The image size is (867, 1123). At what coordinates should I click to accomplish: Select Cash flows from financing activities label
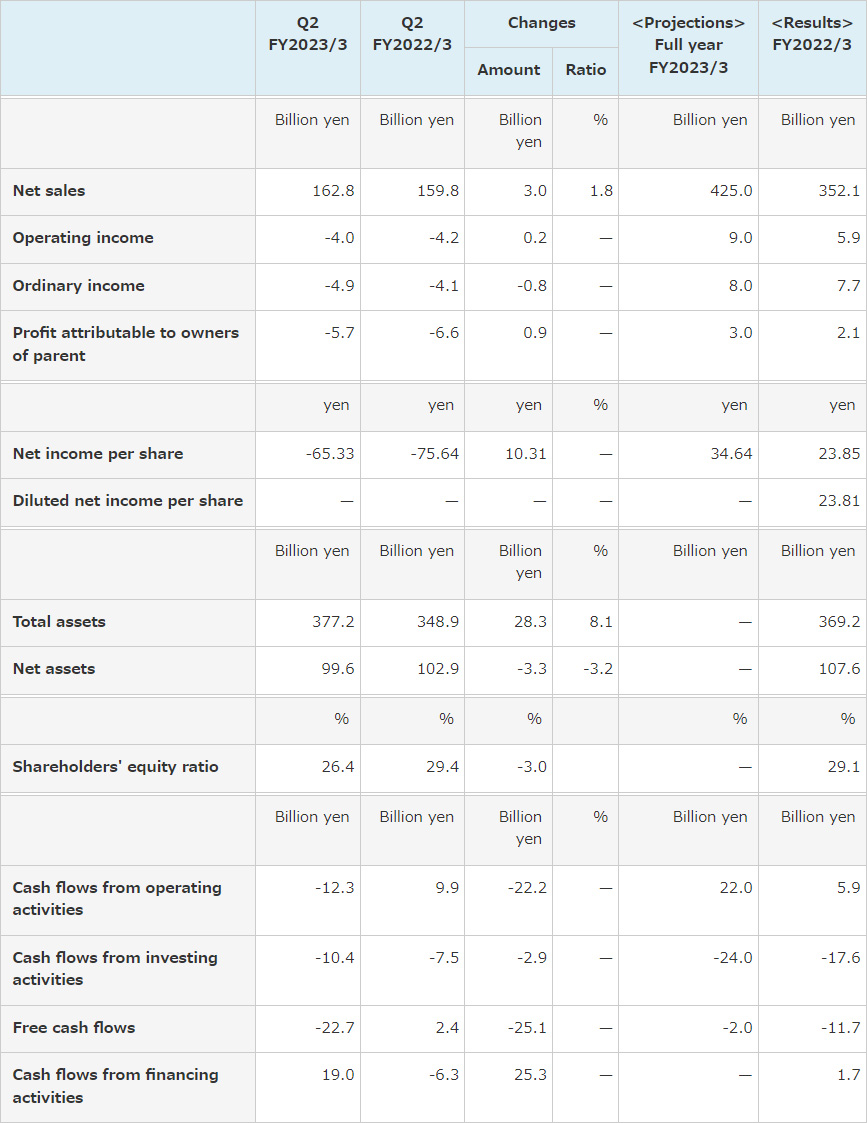coord(115,1086)
